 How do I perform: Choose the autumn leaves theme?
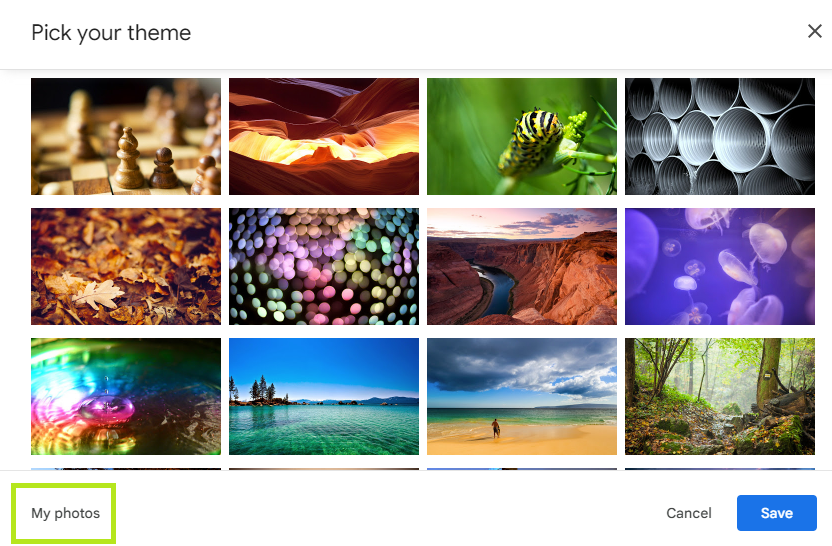point(126,266)
